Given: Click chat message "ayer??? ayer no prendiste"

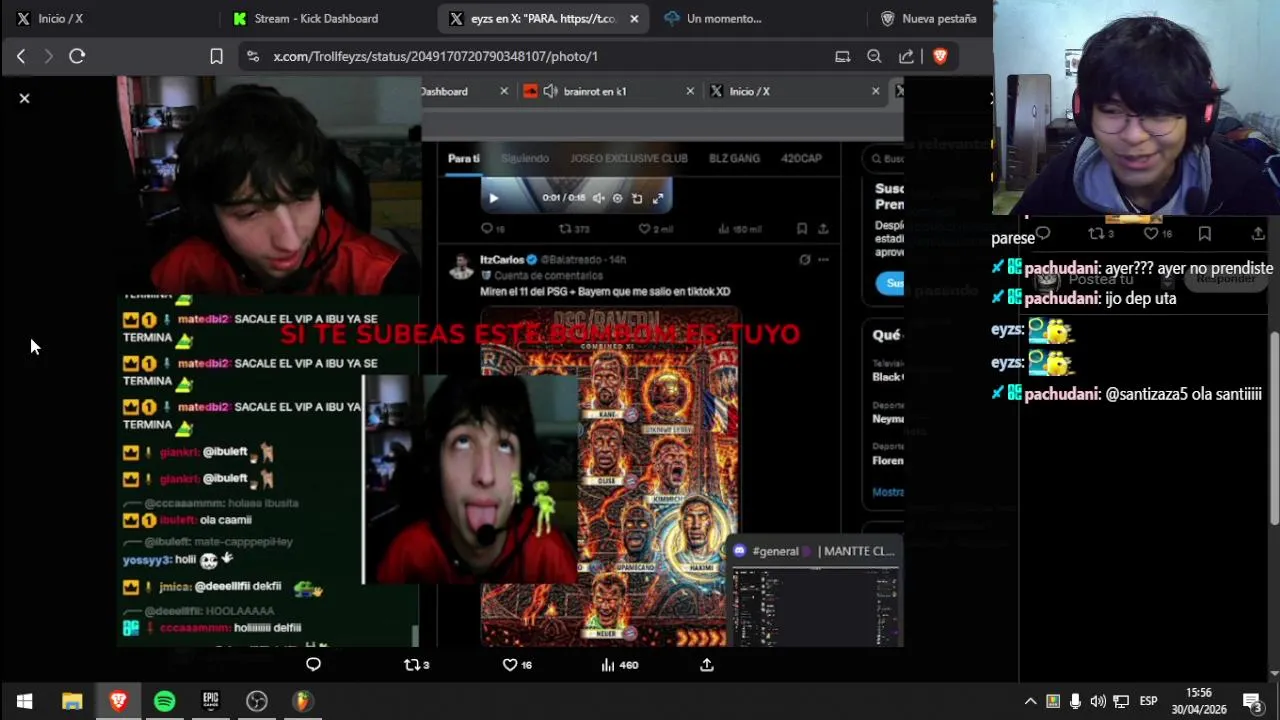Looking at the screenshot, I should (x=1189, y=269).
